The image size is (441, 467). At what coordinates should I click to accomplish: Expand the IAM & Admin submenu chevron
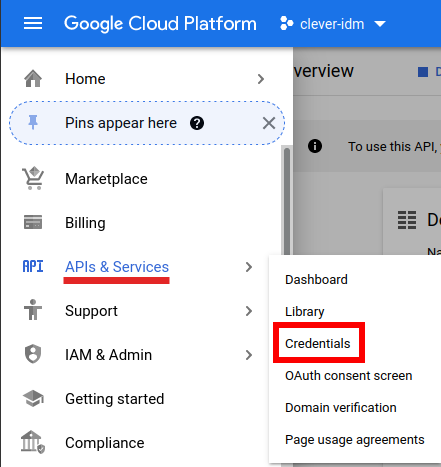(x=249, y=355)
